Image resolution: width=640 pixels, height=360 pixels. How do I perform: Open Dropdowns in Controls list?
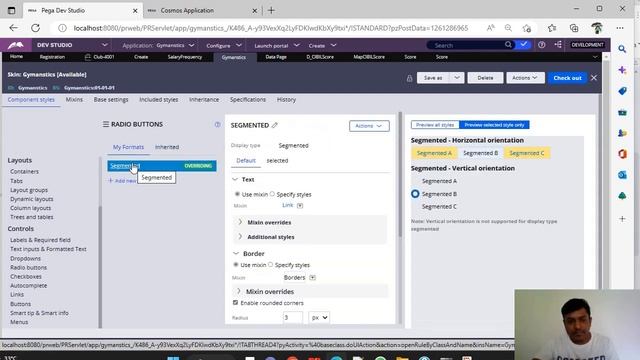pos(25,258)
